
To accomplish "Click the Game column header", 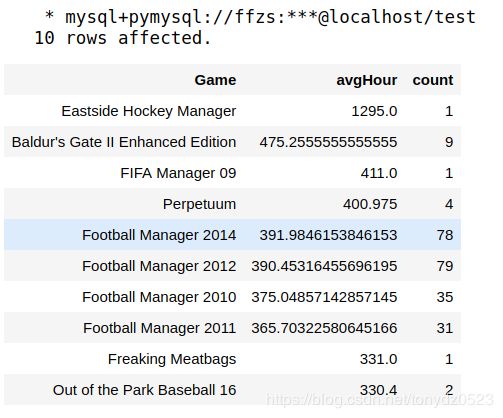I will (x=215, y=80).
